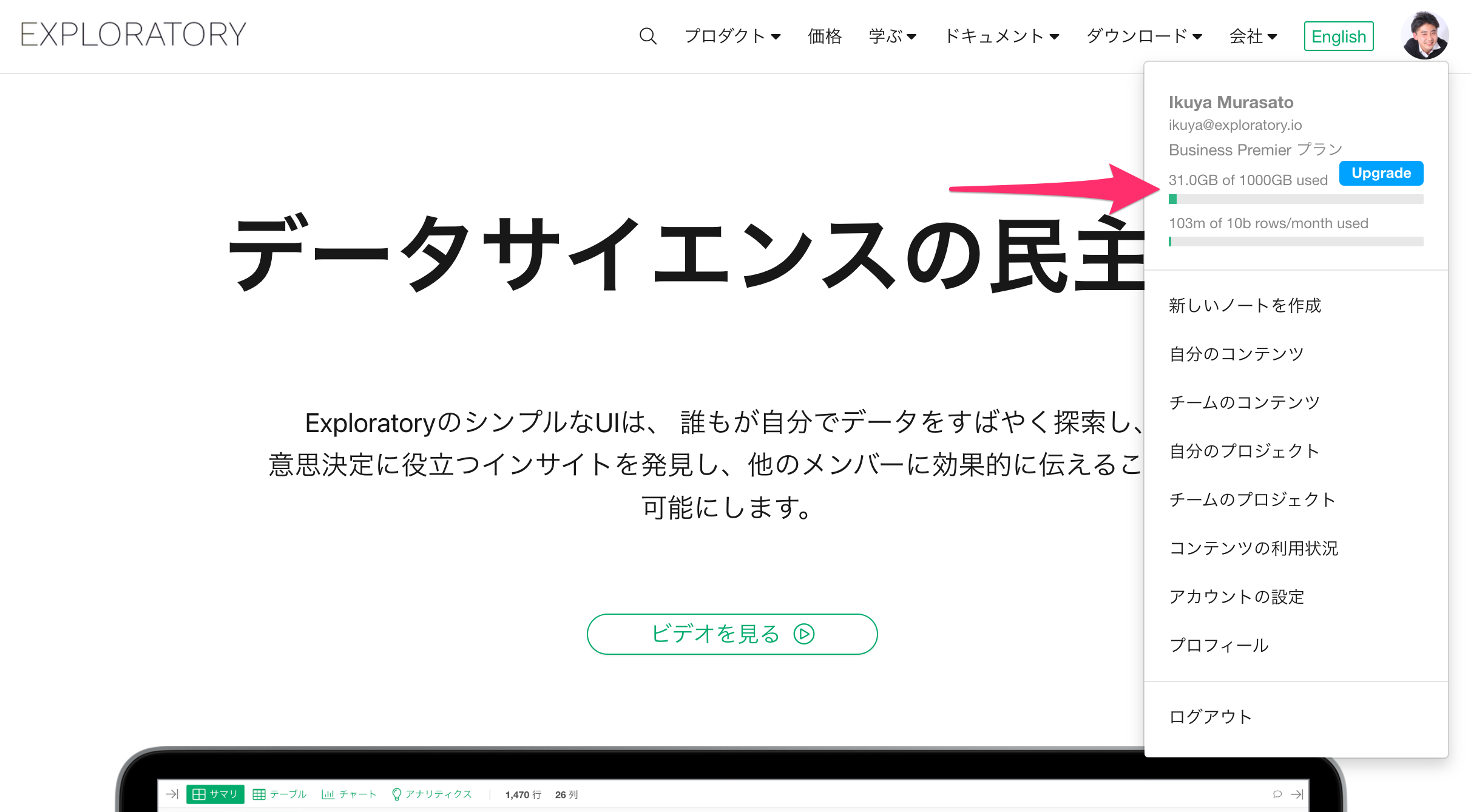The height and width of the screenshot is (812, 1471).
Task: Click the play icon in ビデオを見る button
Action: tap(804, 634)
